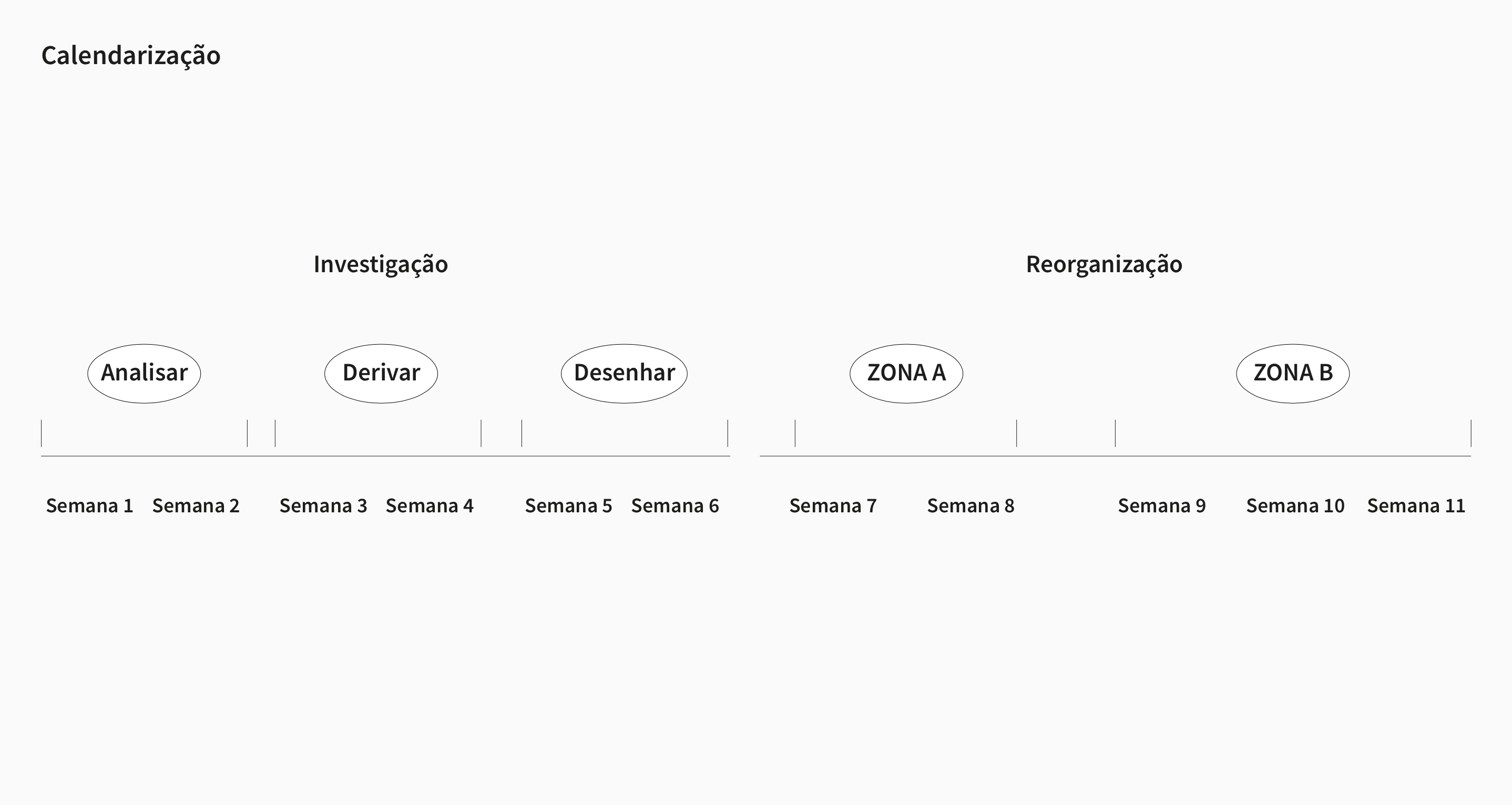Screen dimensions: 1512x805
Task: Select the Investigação heading
Action: coord(380,264)
